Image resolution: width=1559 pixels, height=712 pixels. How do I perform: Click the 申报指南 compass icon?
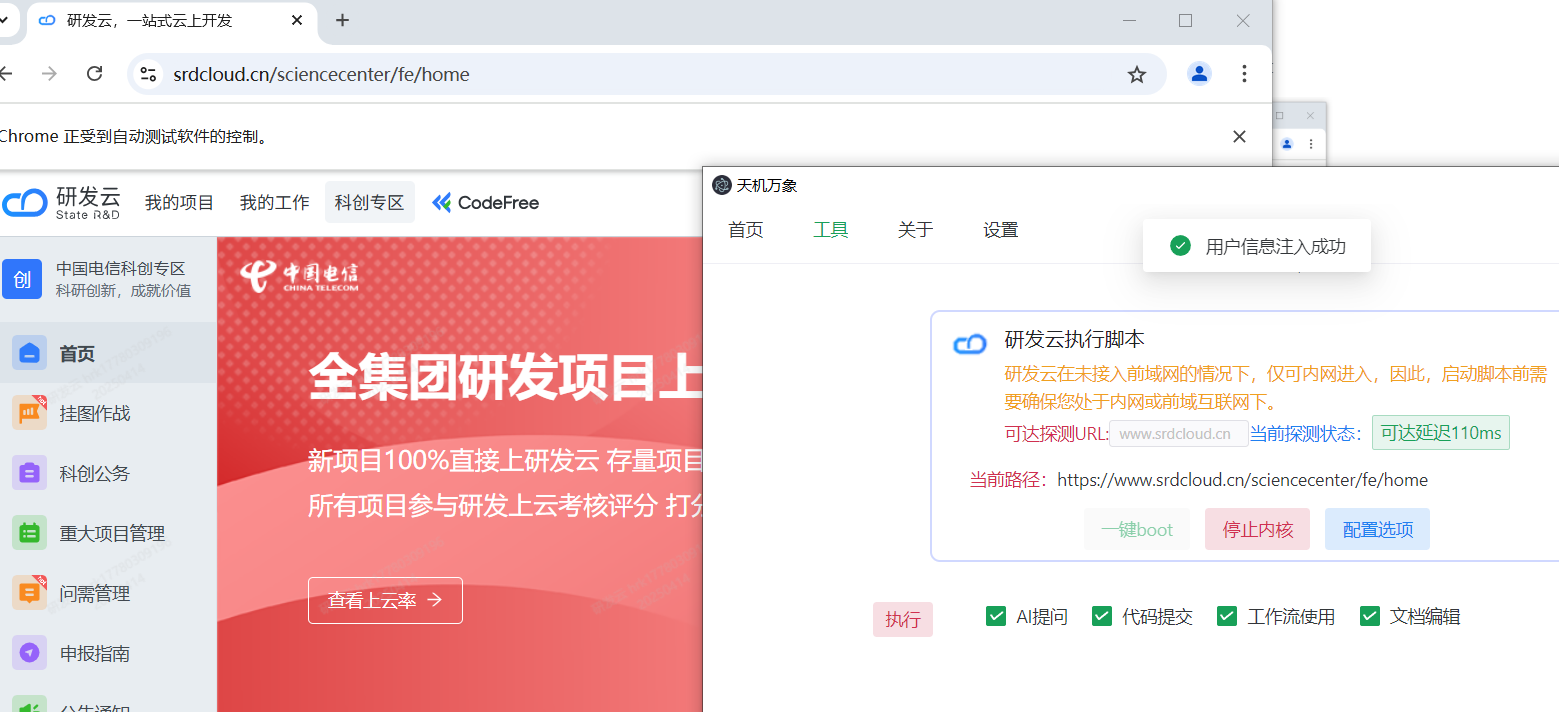[29, 653]
